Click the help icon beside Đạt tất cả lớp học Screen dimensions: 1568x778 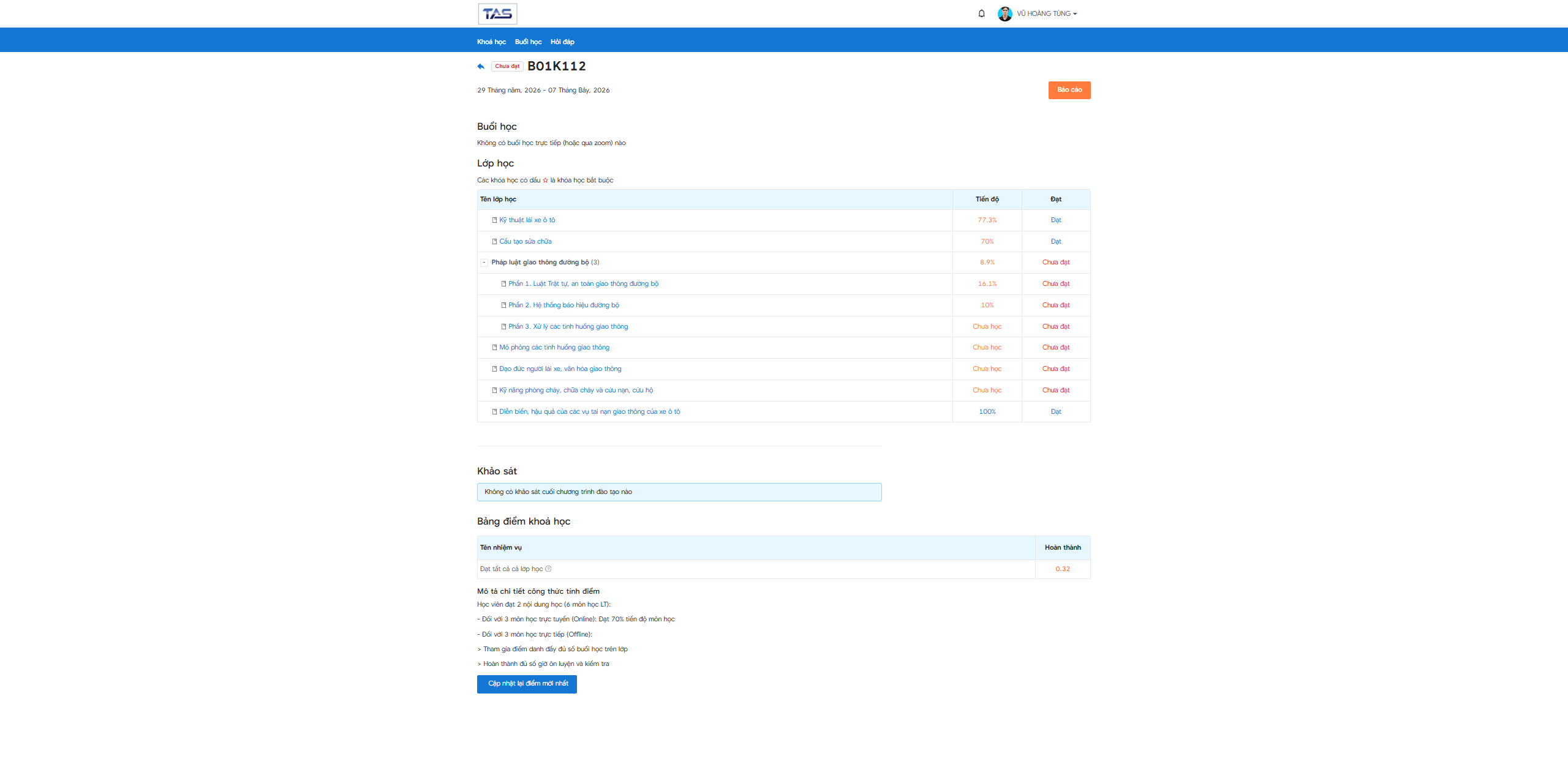coord(548,569)
